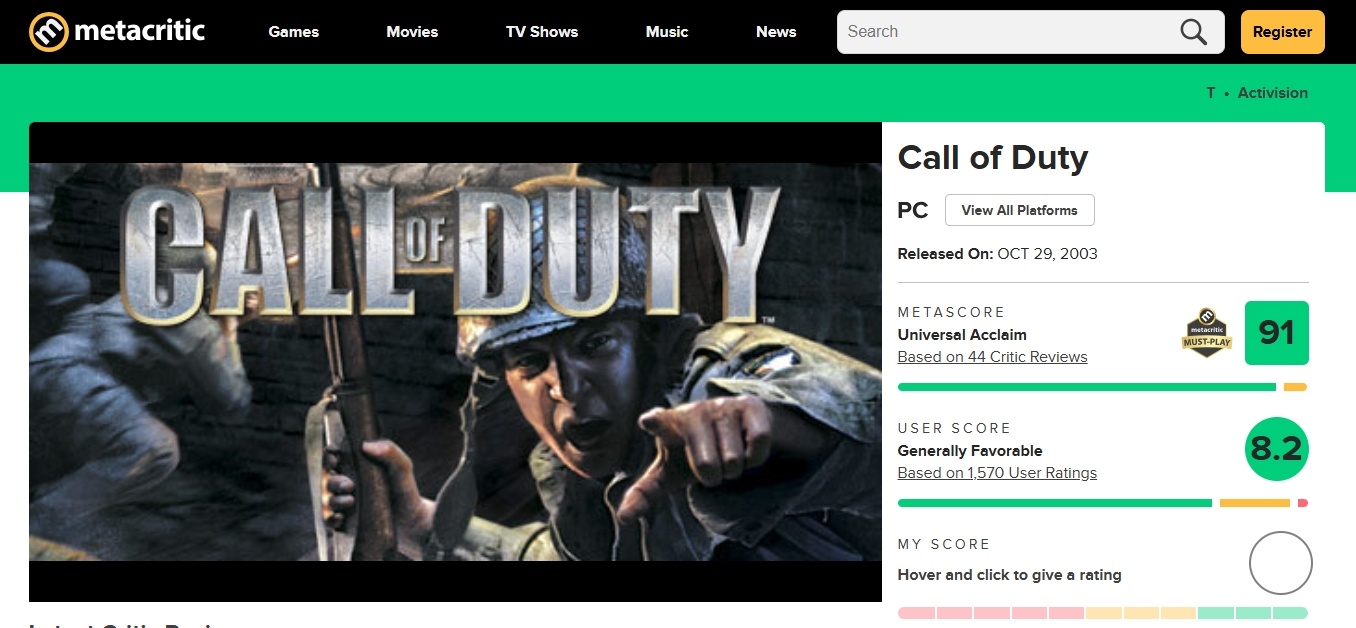
Task: Click the Register button
Action: point(1282,31)
